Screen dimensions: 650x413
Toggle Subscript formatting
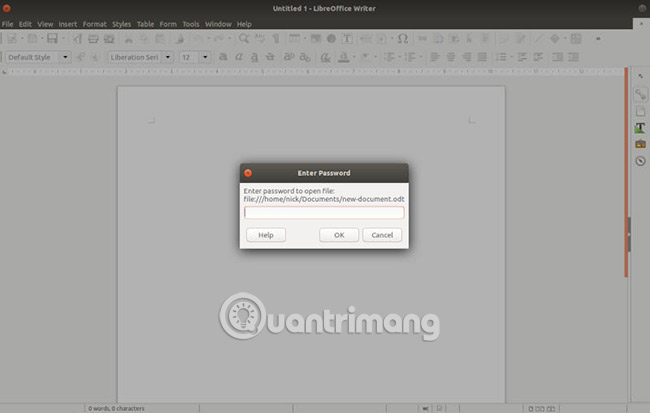[x=305, y=57]
